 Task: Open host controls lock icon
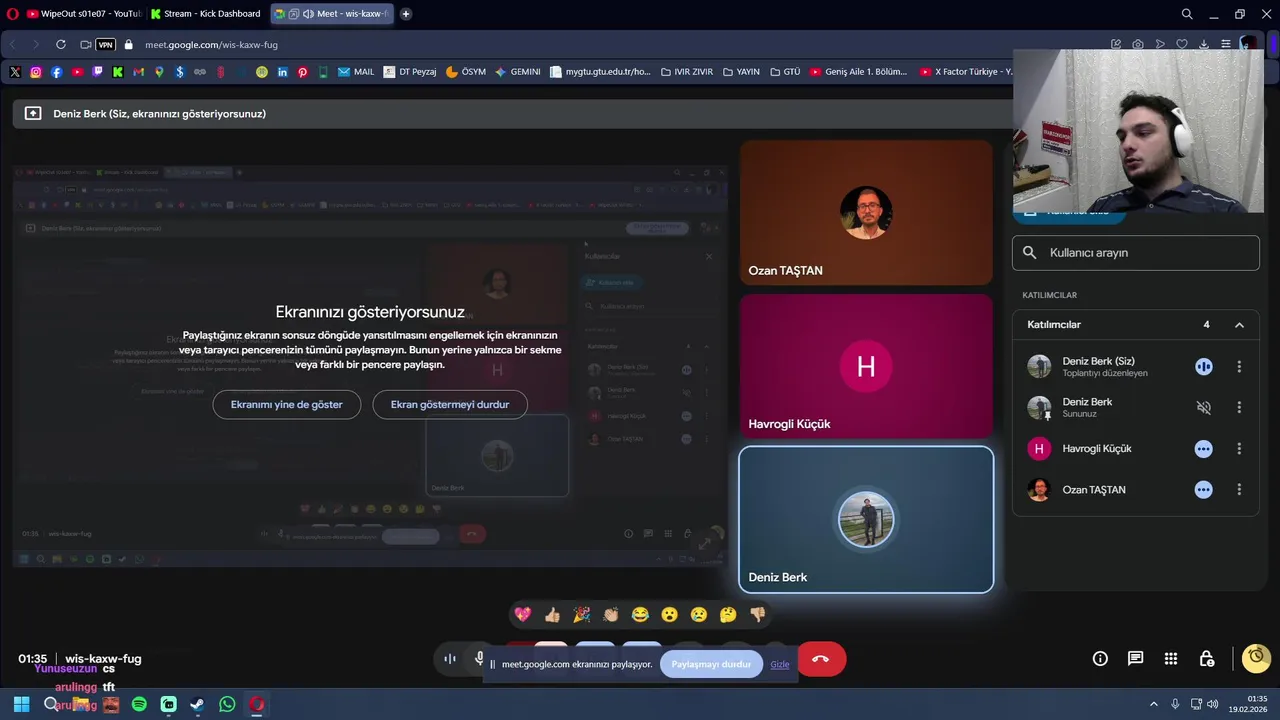click(1207, 658)
